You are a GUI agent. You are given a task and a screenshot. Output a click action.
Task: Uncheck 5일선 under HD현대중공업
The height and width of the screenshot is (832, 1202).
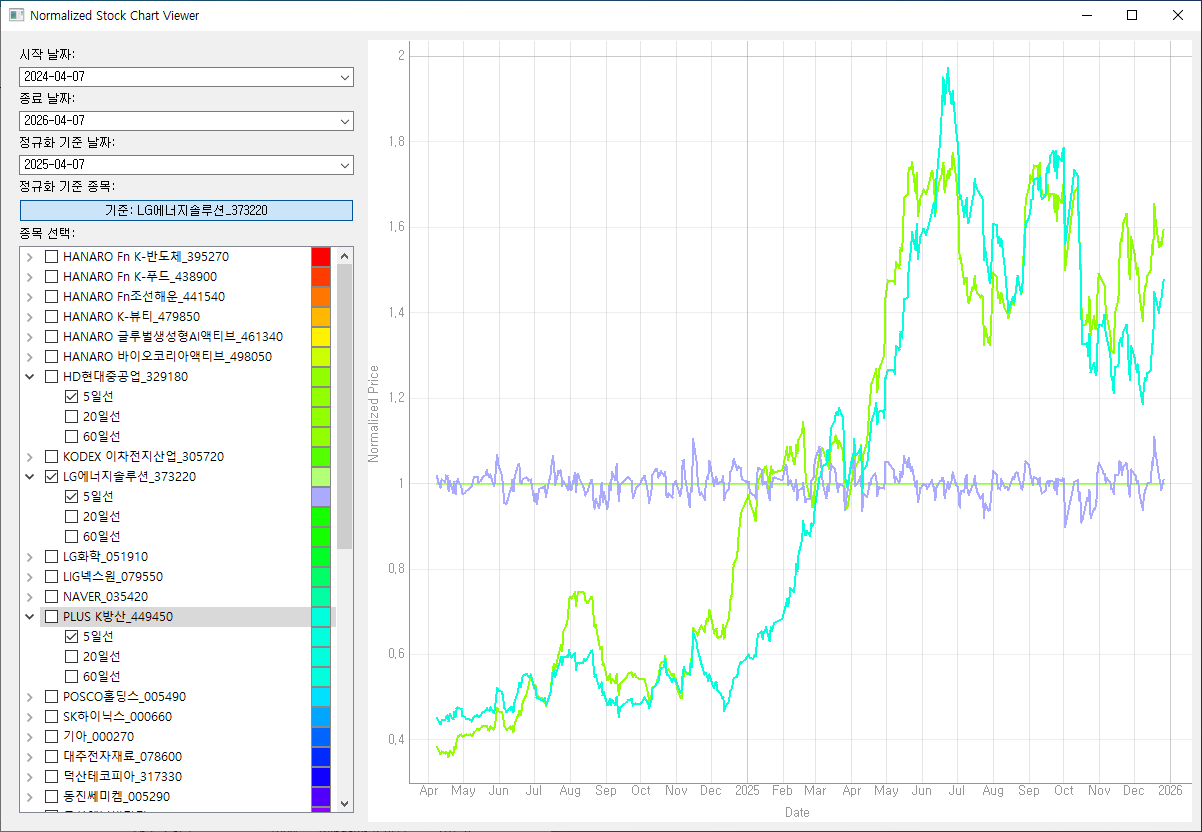tap(71, 396)
